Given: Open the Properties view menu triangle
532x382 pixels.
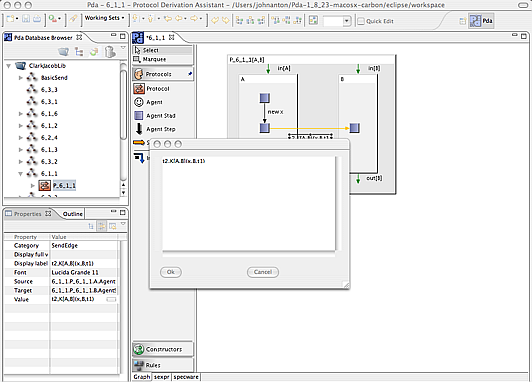Looking at the screenshot, I should (123, 224).
